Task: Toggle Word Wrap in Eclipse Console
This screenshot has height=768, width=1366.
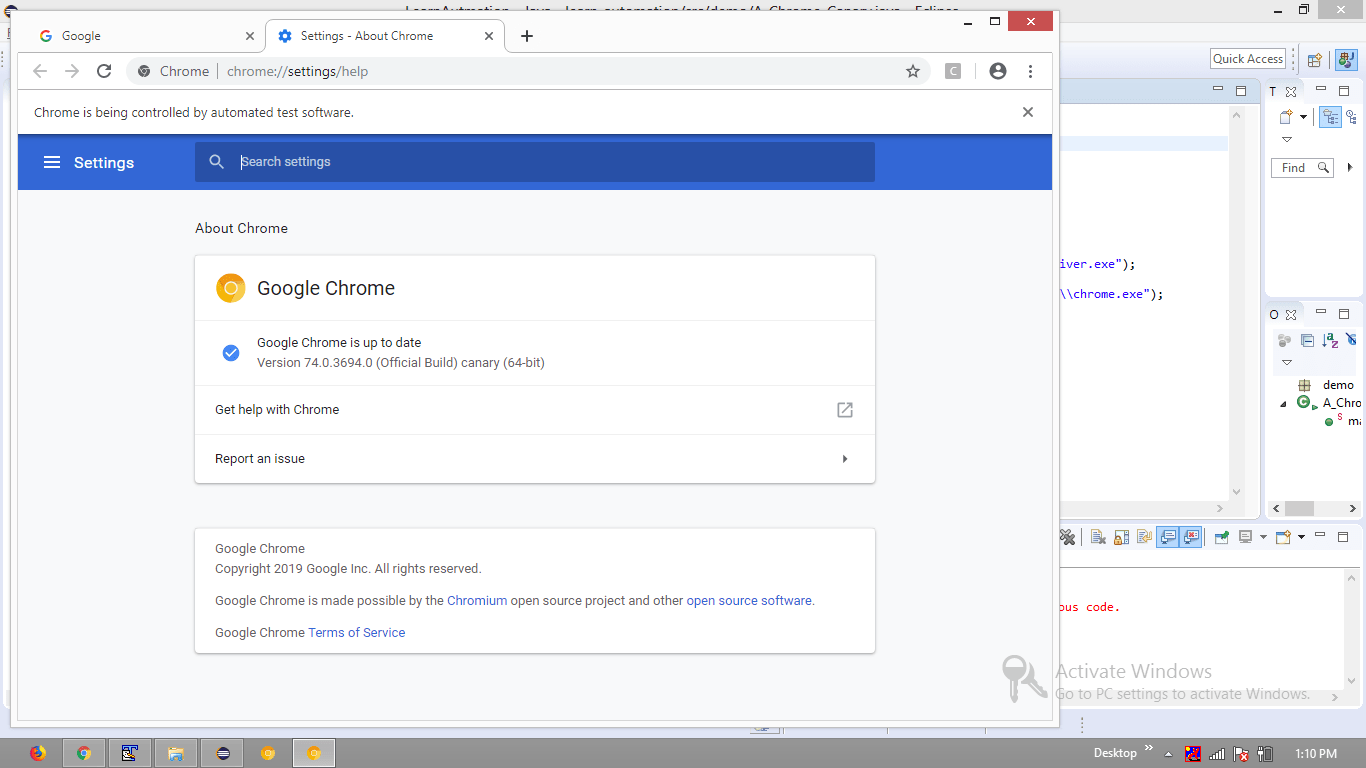Action: (x=1144, y=537)
